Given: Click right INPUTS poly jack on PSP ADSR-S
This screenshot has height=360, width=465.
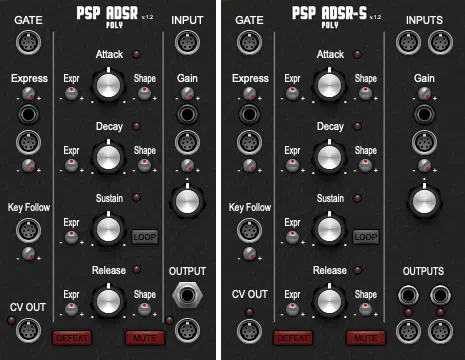Looking at the screenshot, I should pos(440,43).
